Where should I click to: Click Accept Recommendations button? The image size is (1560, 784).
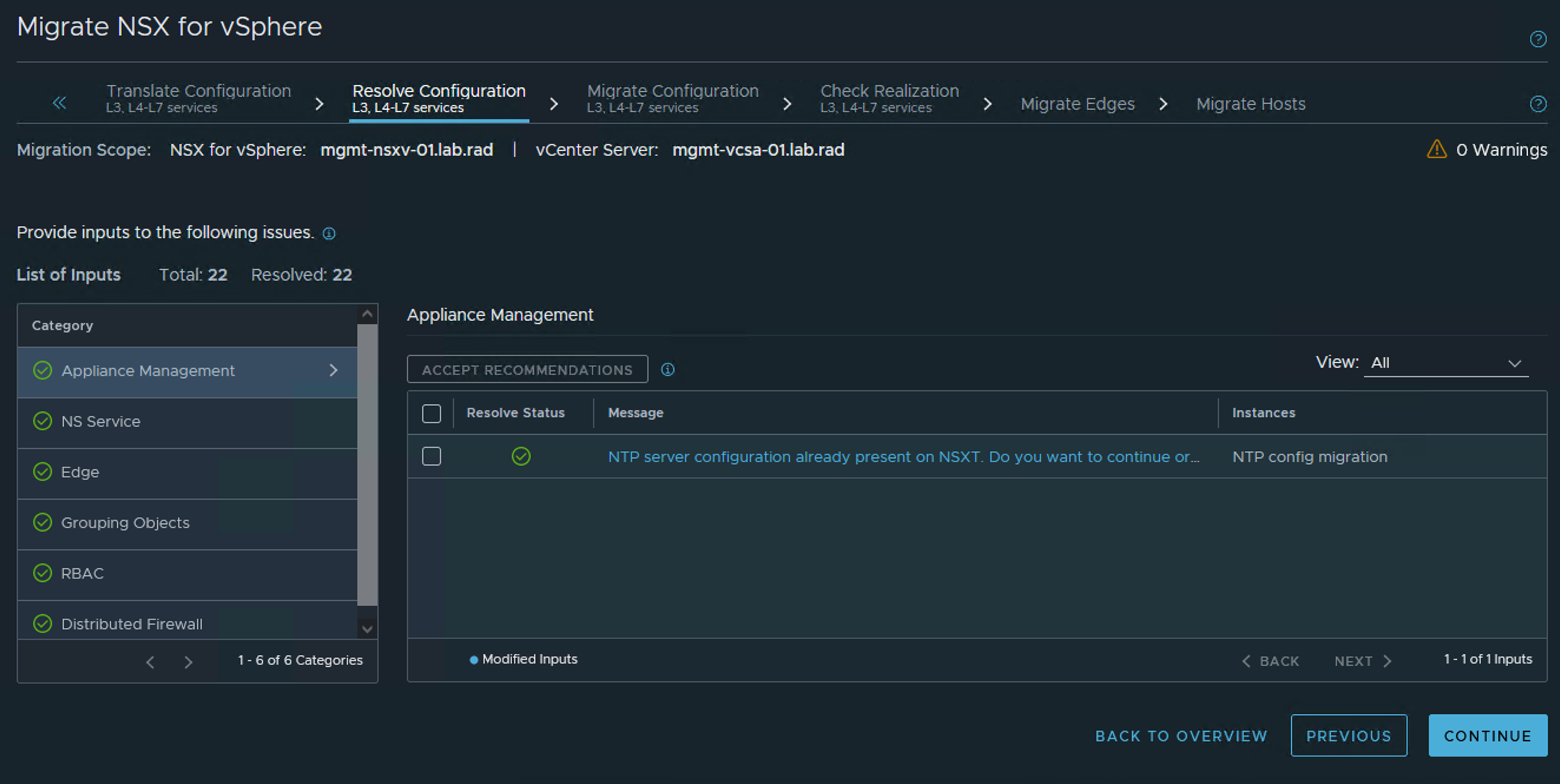527,369
